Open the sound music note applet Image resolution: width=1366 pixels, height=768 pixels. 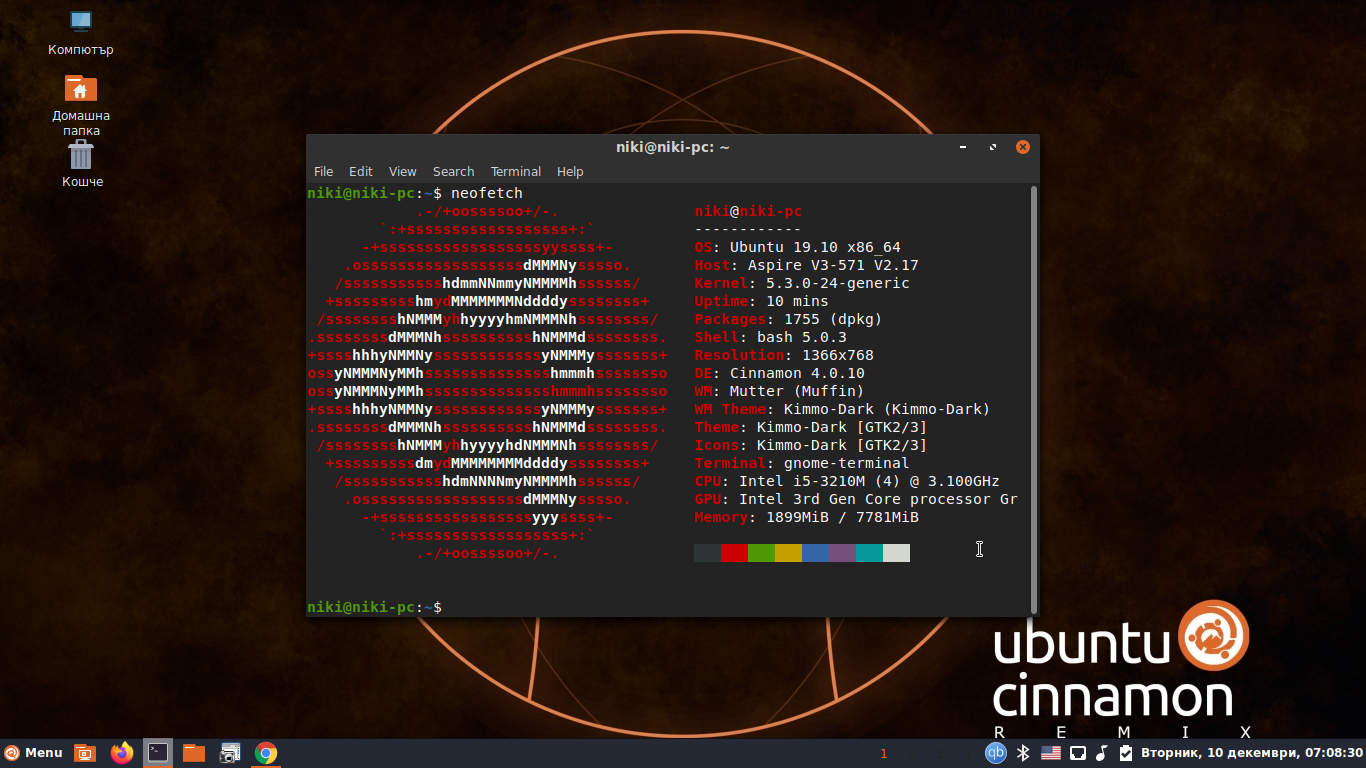(x=1102, y=753)
